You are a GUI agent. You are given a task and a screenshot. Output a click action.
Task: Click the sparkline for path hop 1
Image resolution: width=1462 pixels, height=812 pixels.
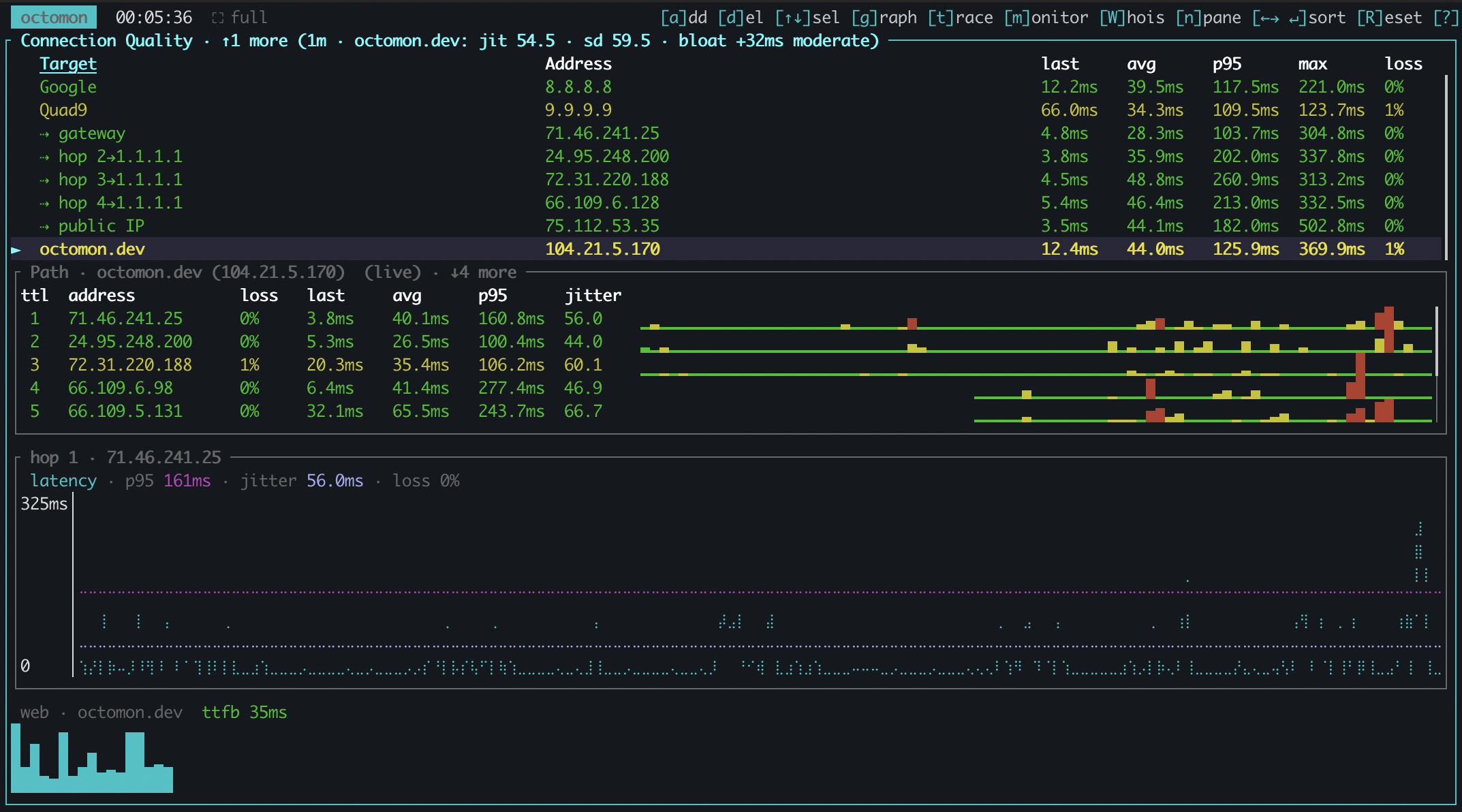coord(1036,319)
